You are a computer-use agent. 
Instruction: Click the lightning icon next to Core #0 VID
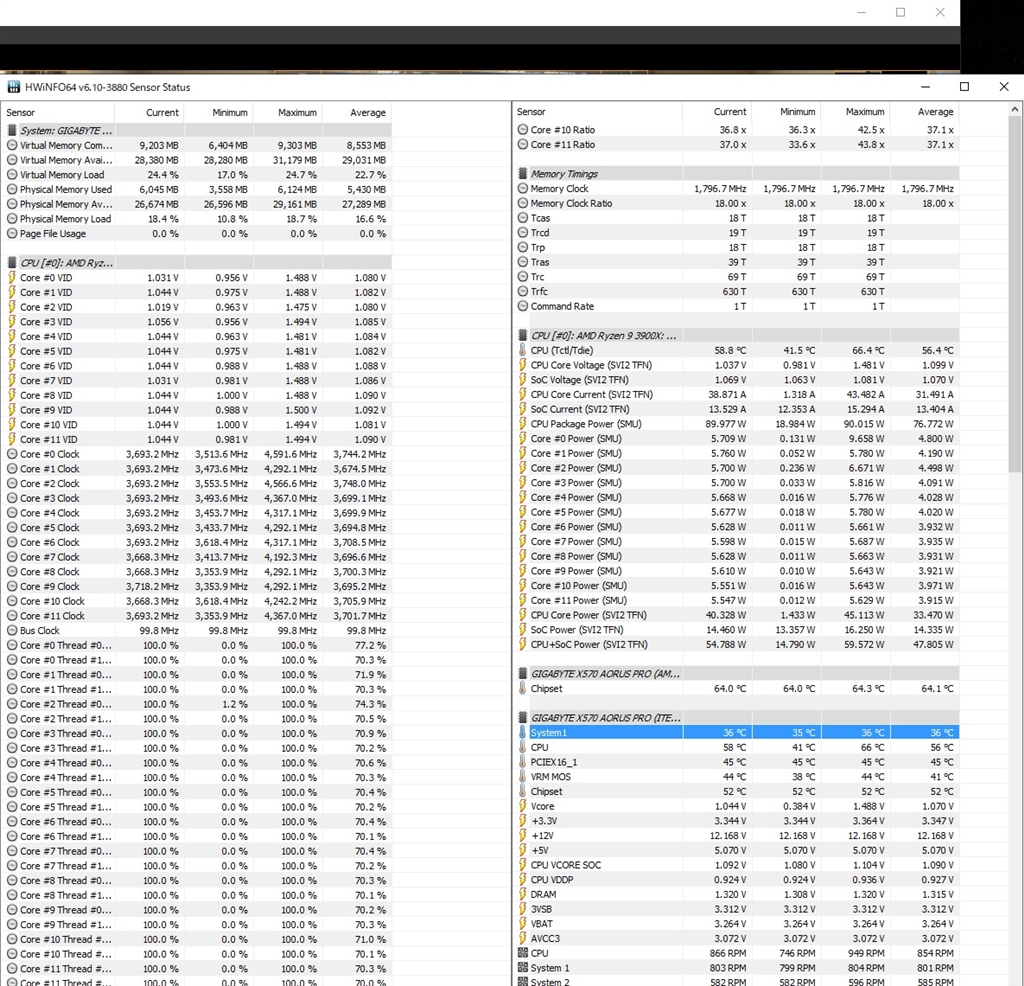(x=12, y=278)
